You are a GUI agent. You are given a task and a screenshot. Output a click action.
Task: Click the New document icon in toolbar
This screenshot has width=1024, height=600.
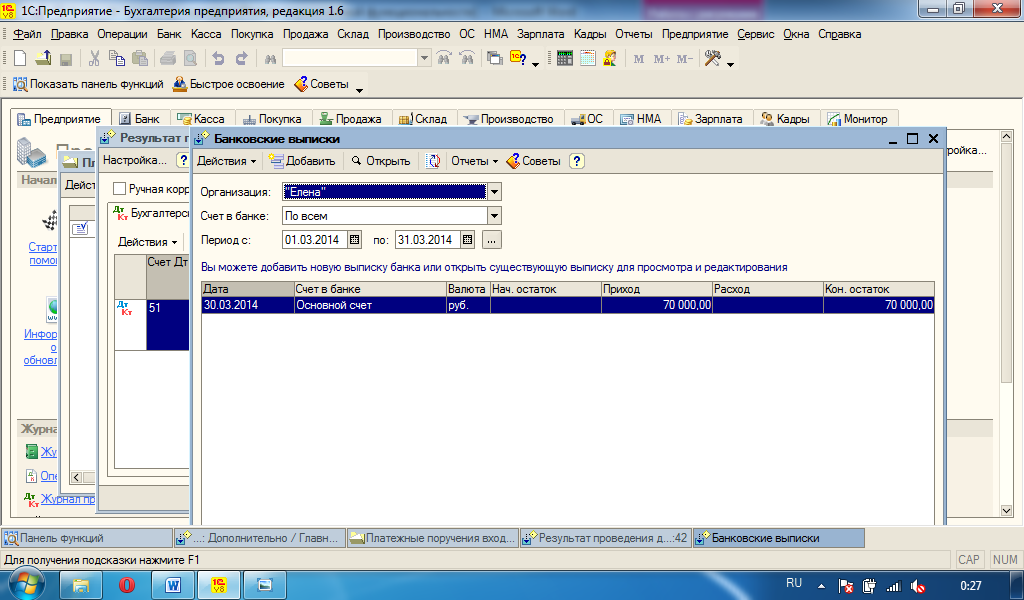(x=20, y=59)
